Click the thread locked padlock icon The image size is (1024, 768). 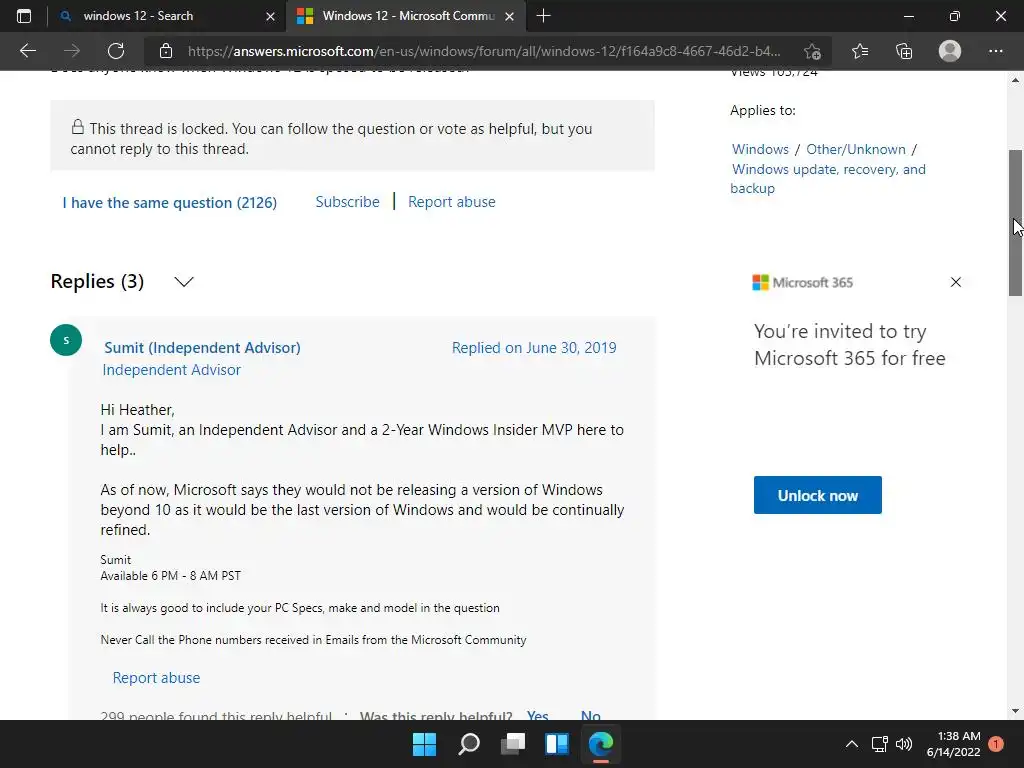tap(78, 127)
